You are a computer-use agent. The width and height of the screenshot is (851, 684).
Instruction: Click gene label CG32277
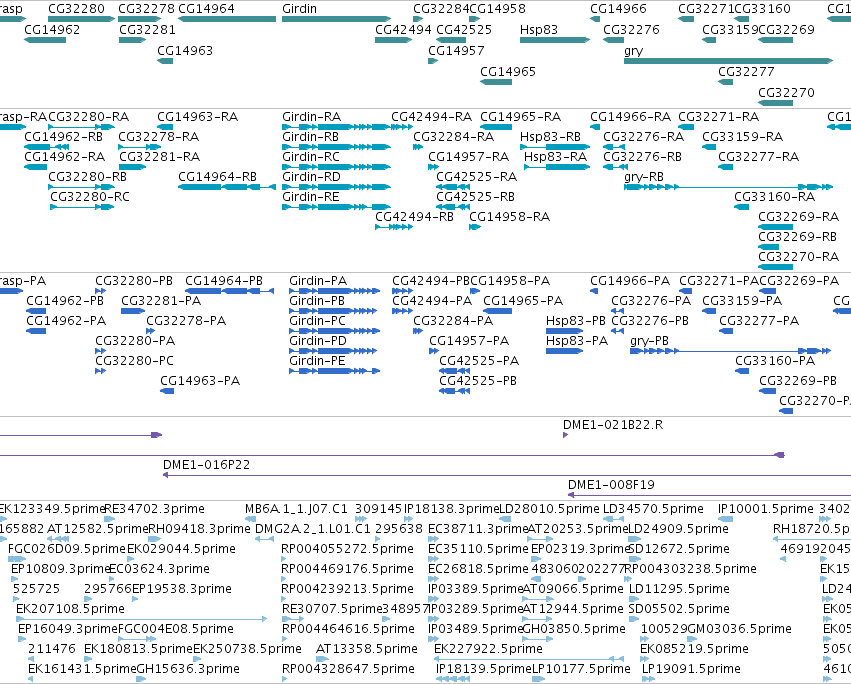[746, 72]
